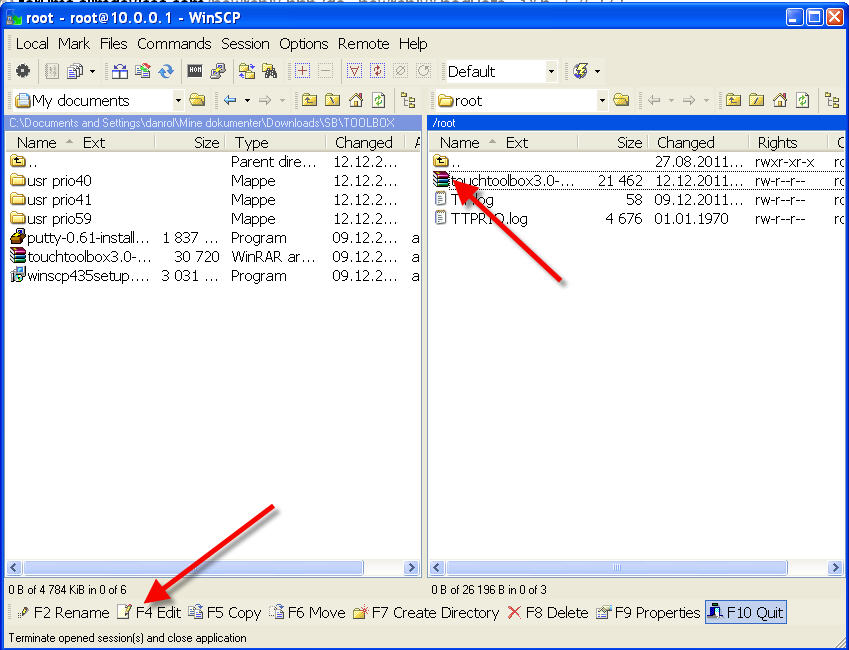
Task: Click the local panel Refresh icon
Action: (x=378, y=100)
